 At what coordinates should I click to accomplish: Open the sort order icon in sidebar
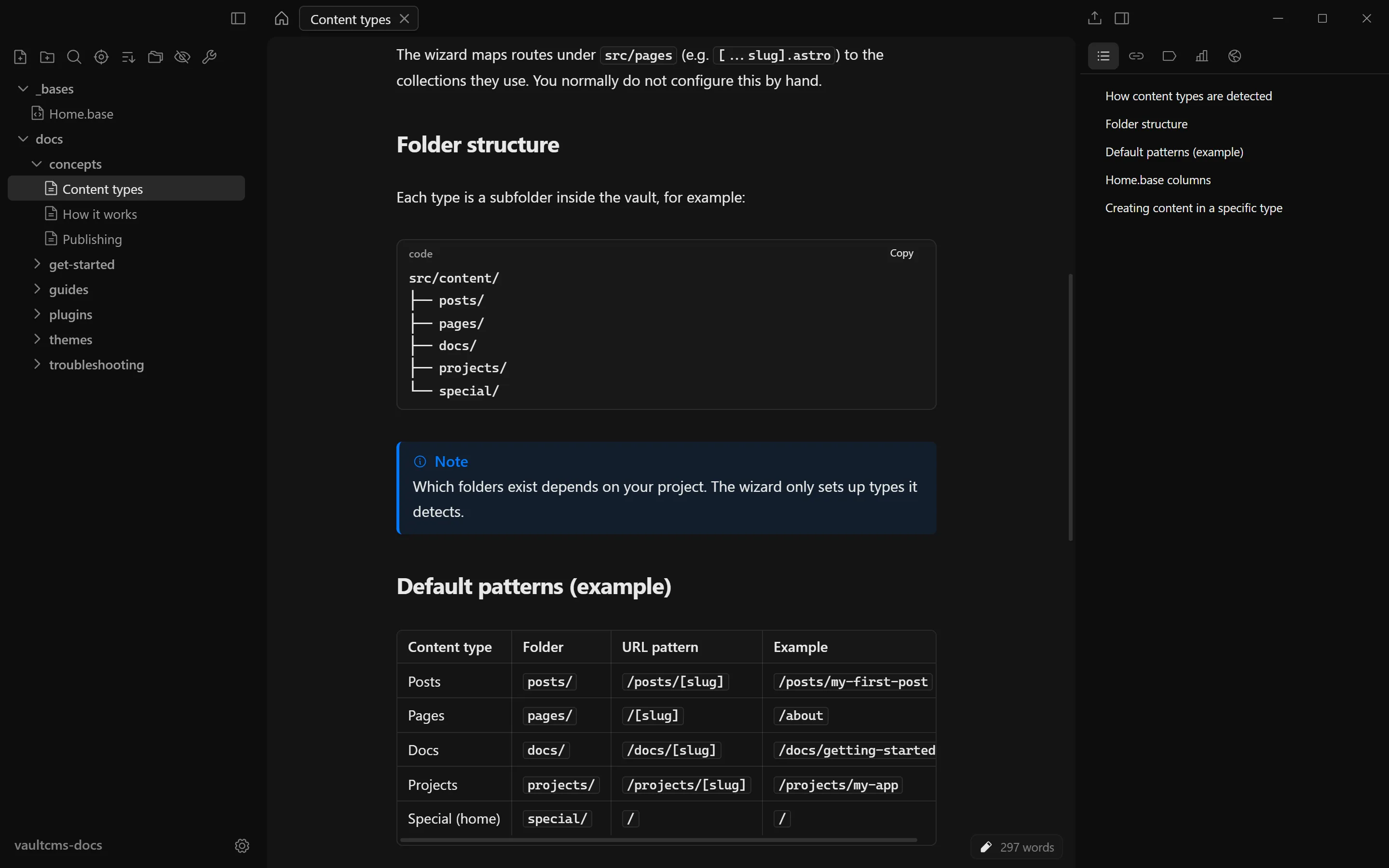tap(128, 57)
